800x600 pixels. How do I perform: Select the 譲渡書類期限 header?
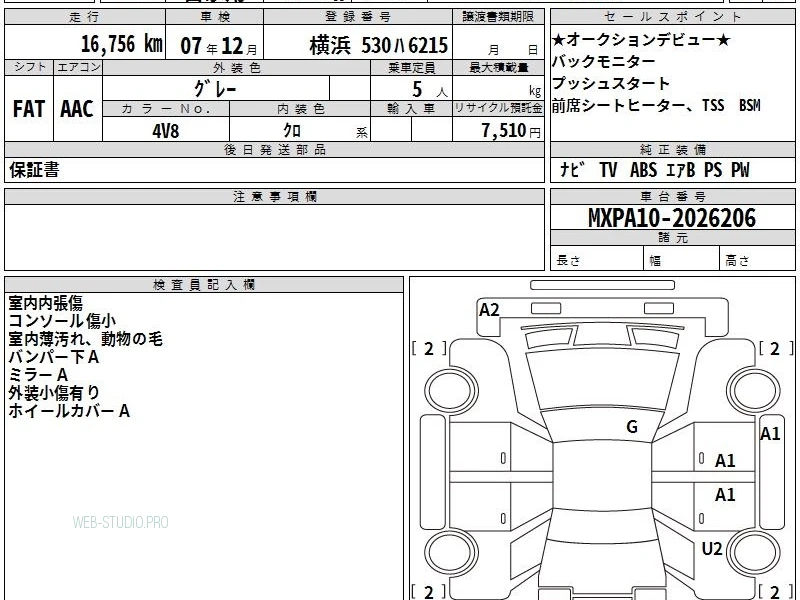[498, 17]
